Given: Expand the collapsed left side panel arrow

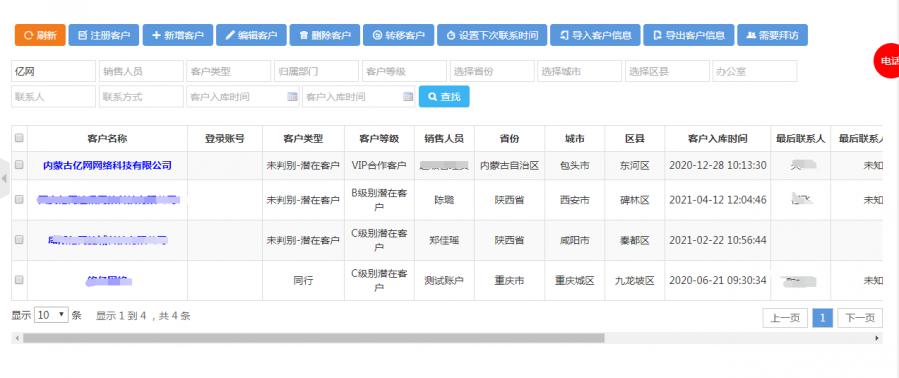Looking at the screenshot, I should coord(4,178).
